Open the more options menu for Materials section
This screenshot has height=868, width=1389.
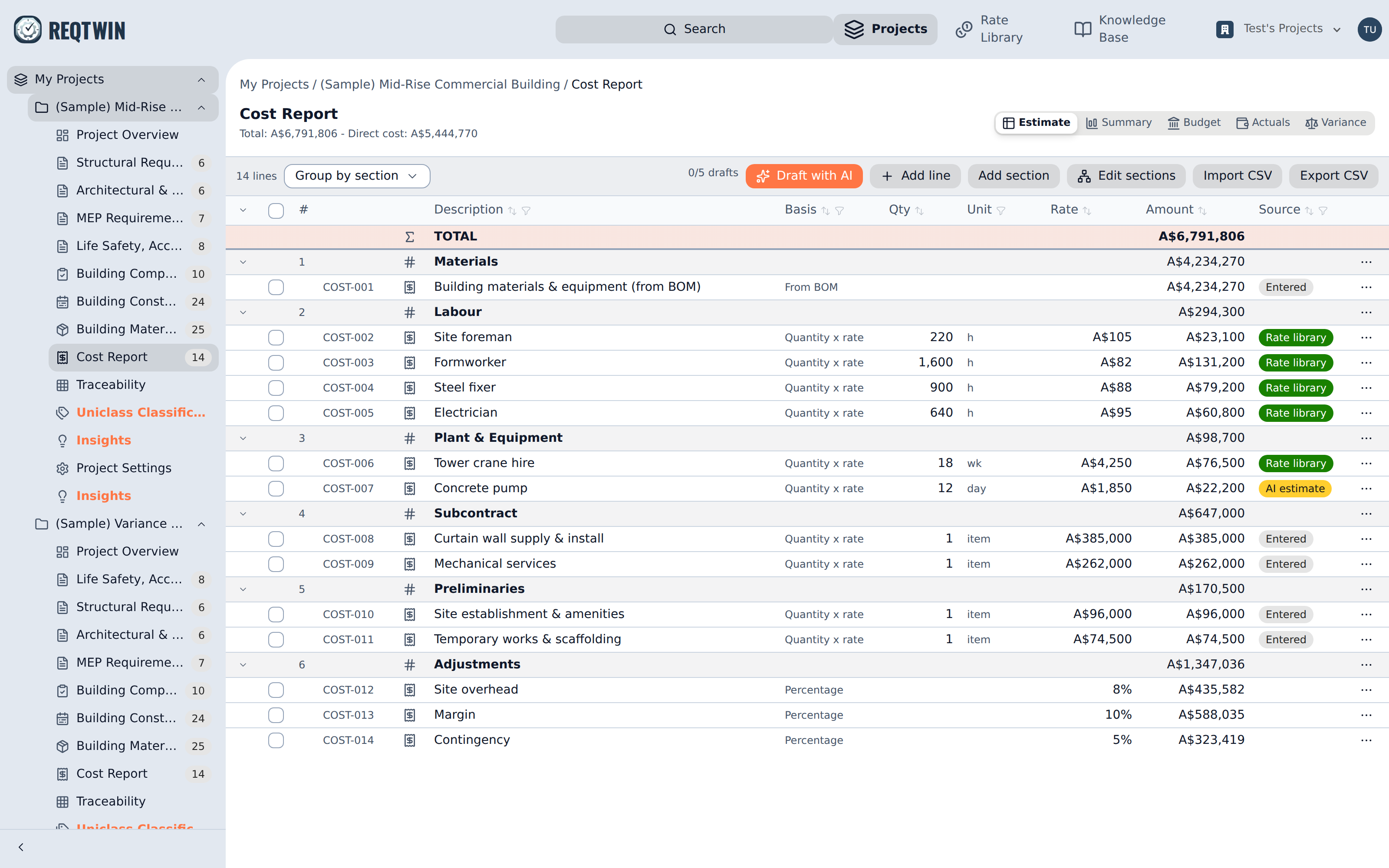pyautogui.click(x=1366, y=262)
